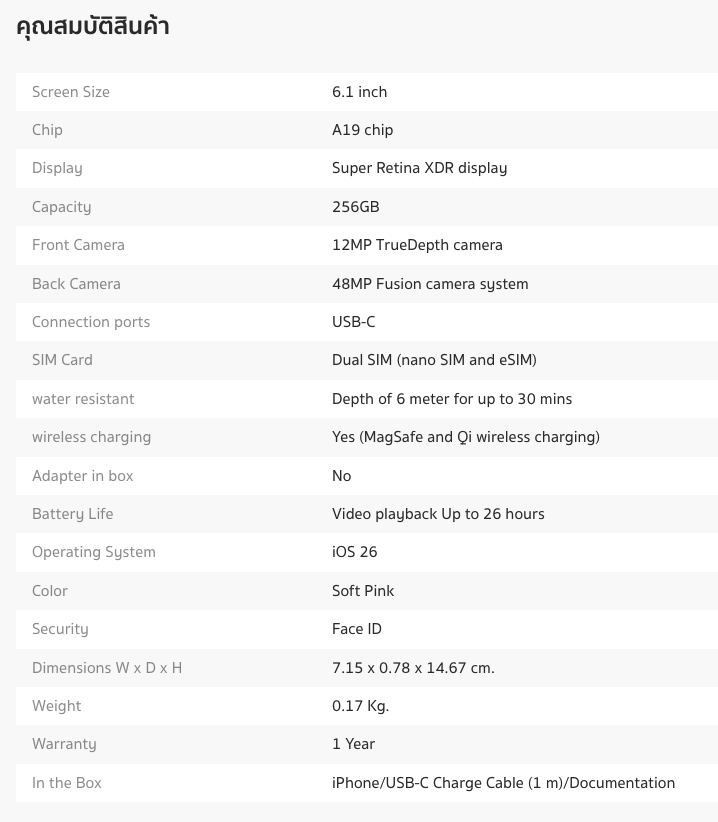This screenshot has width=718, height=822.
Task: Click the Adapter in box label
Action: pyautogui.click(x=82, y=476)
